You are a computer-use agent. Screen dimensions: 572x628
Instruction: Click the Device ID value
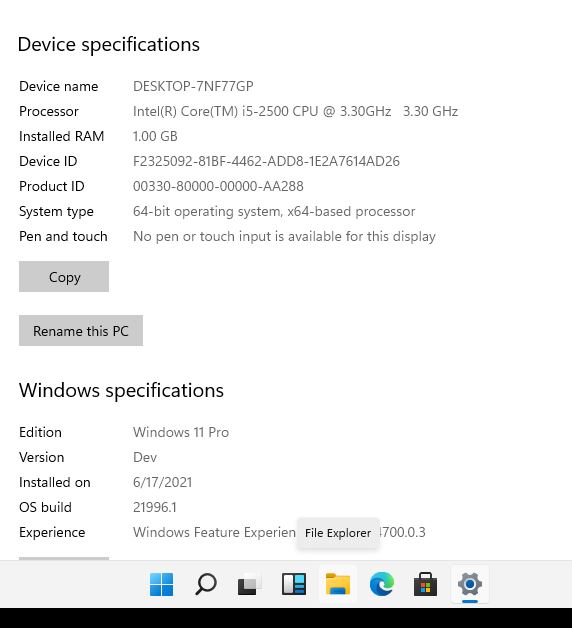pyautogui.click(x=266, y=161)
